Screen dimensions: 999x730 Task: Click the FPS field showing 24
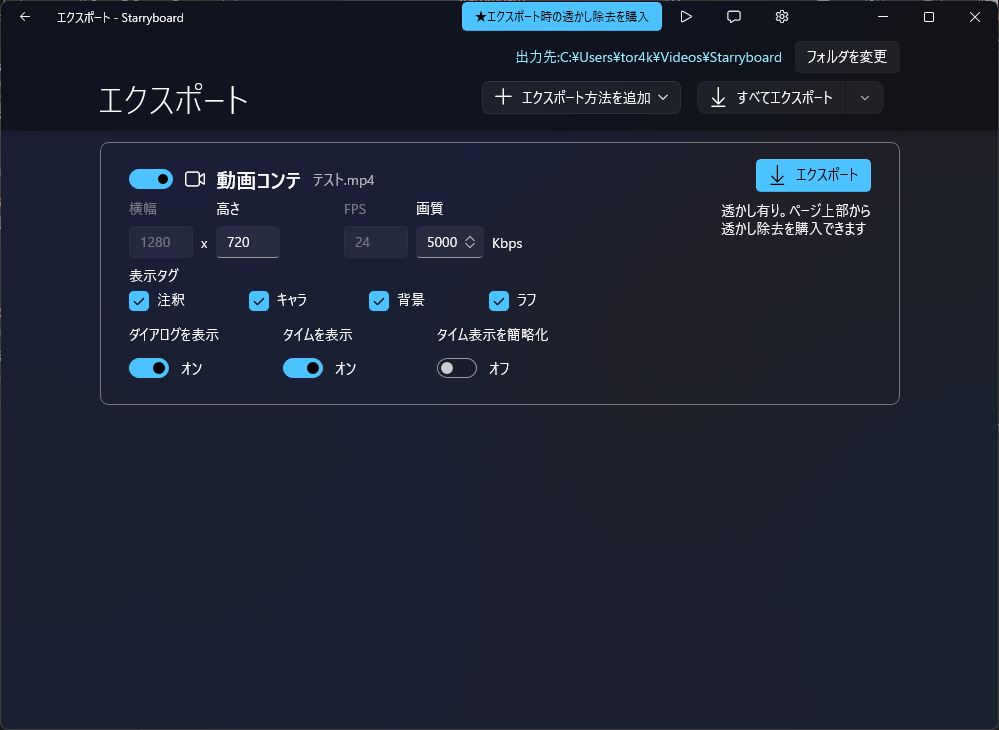pyautogui.click(x=375, y=242)
